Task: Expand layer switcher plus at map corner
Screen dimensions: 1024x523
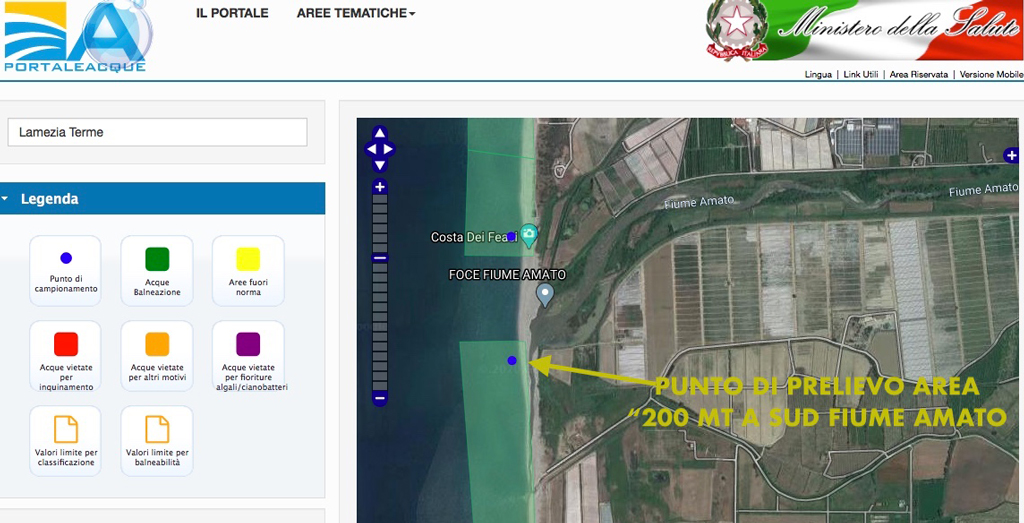Action: pyautogui.click(x=1011, y=155)
